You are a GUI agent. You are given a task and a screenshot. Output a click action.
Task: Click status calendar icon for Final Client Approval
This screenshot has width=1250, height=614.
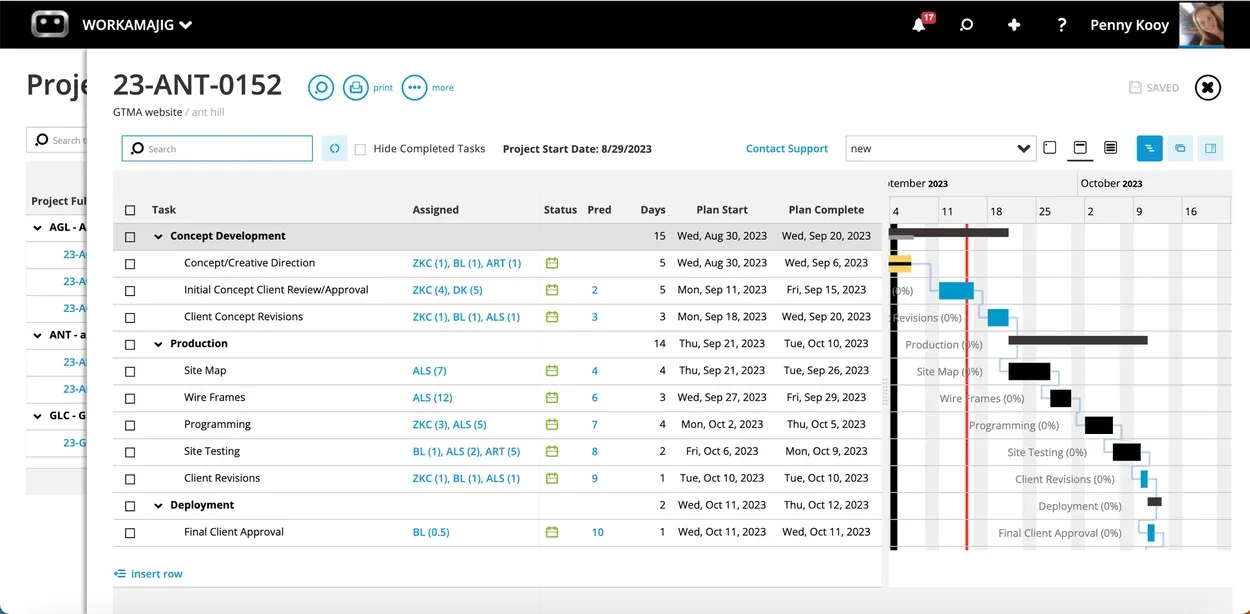pyautogui.click(x=552, y=533)
